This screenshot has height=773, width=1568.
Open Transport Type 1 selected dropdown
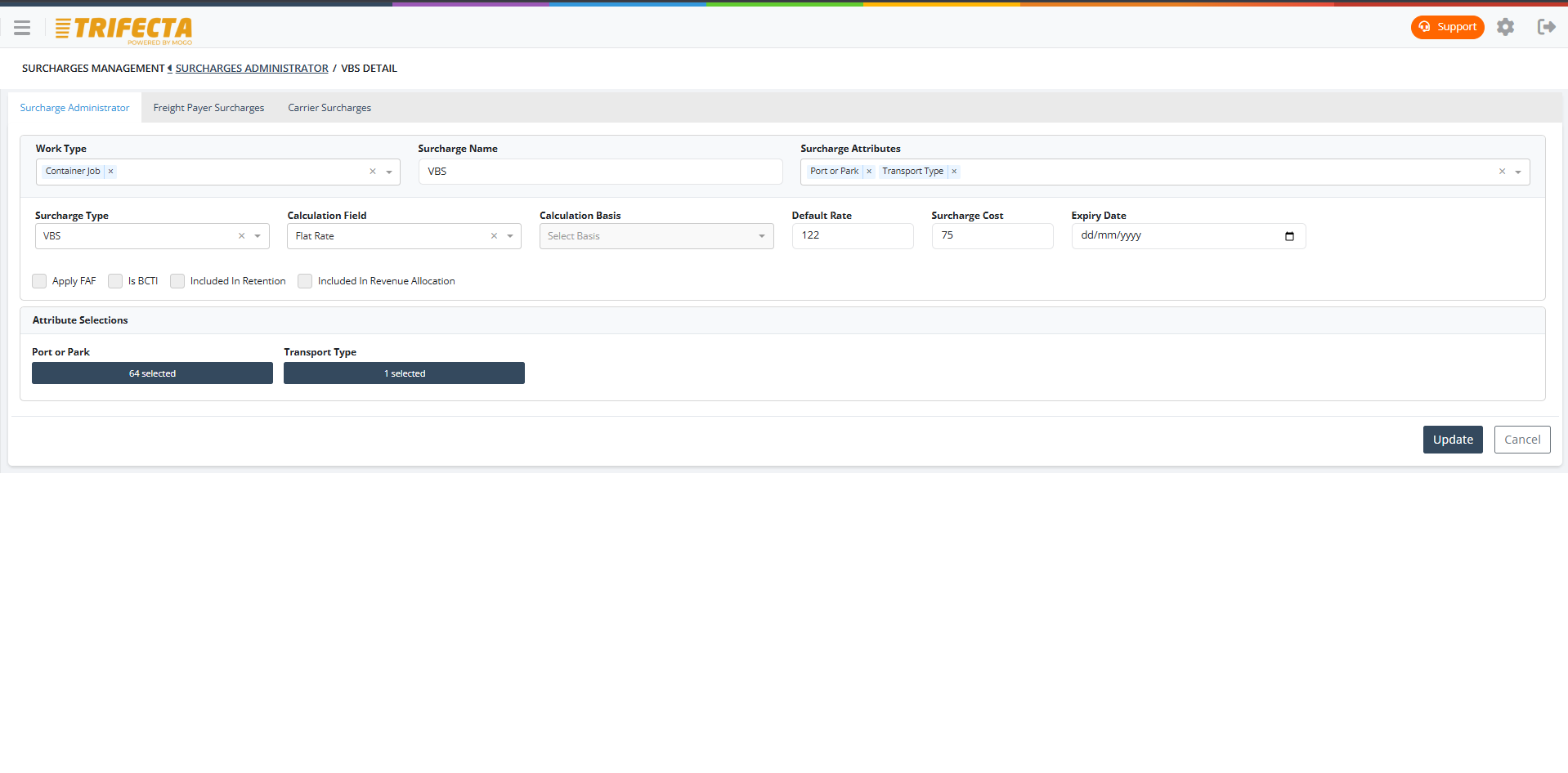point(404,373)
